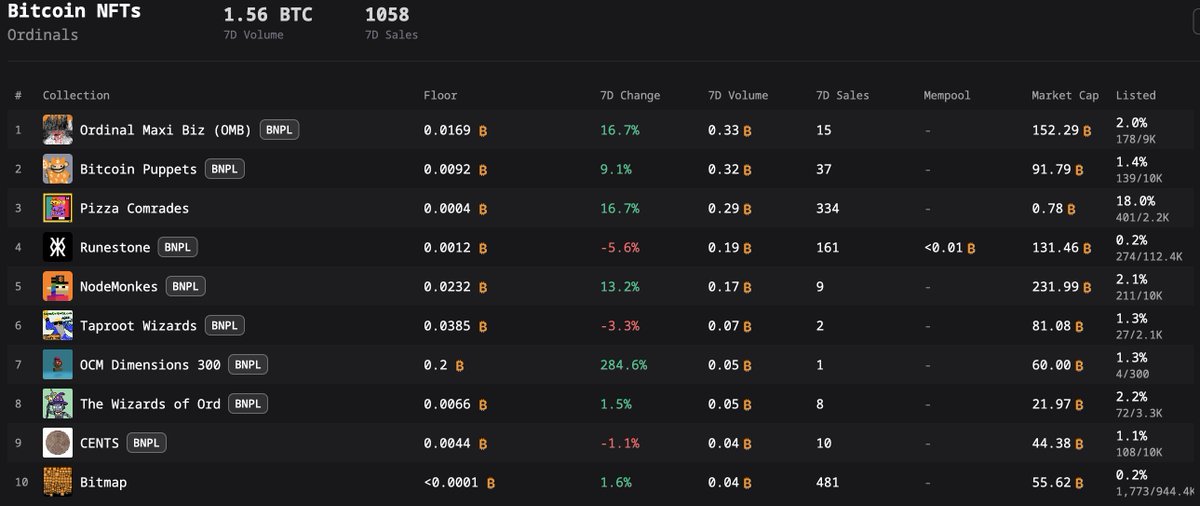1200x506 pixels.
Task: Click the OCM Dimensions 300 avatar
Action: click(57, 364)
